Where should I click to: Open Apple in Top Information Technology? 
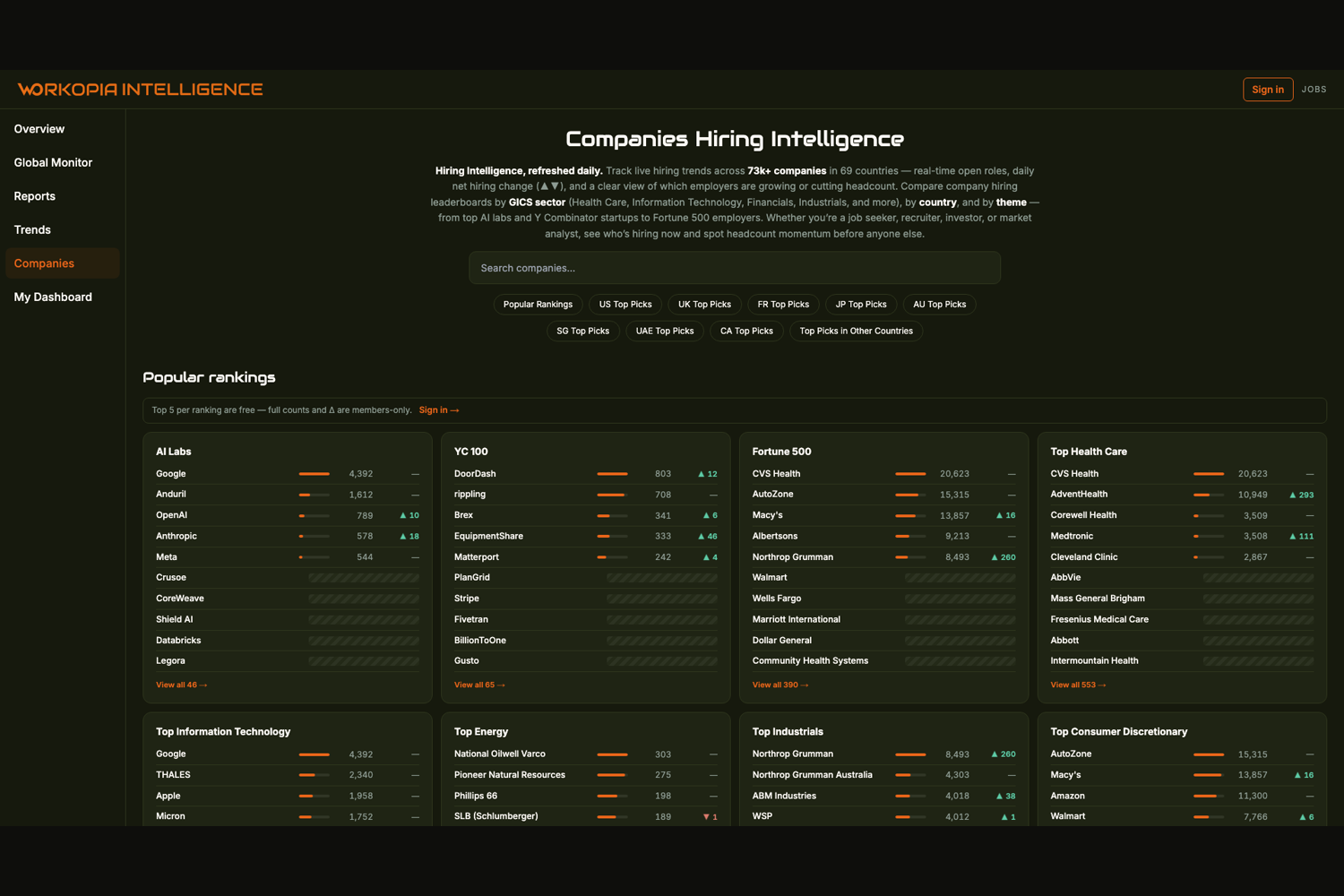point(288,796)
